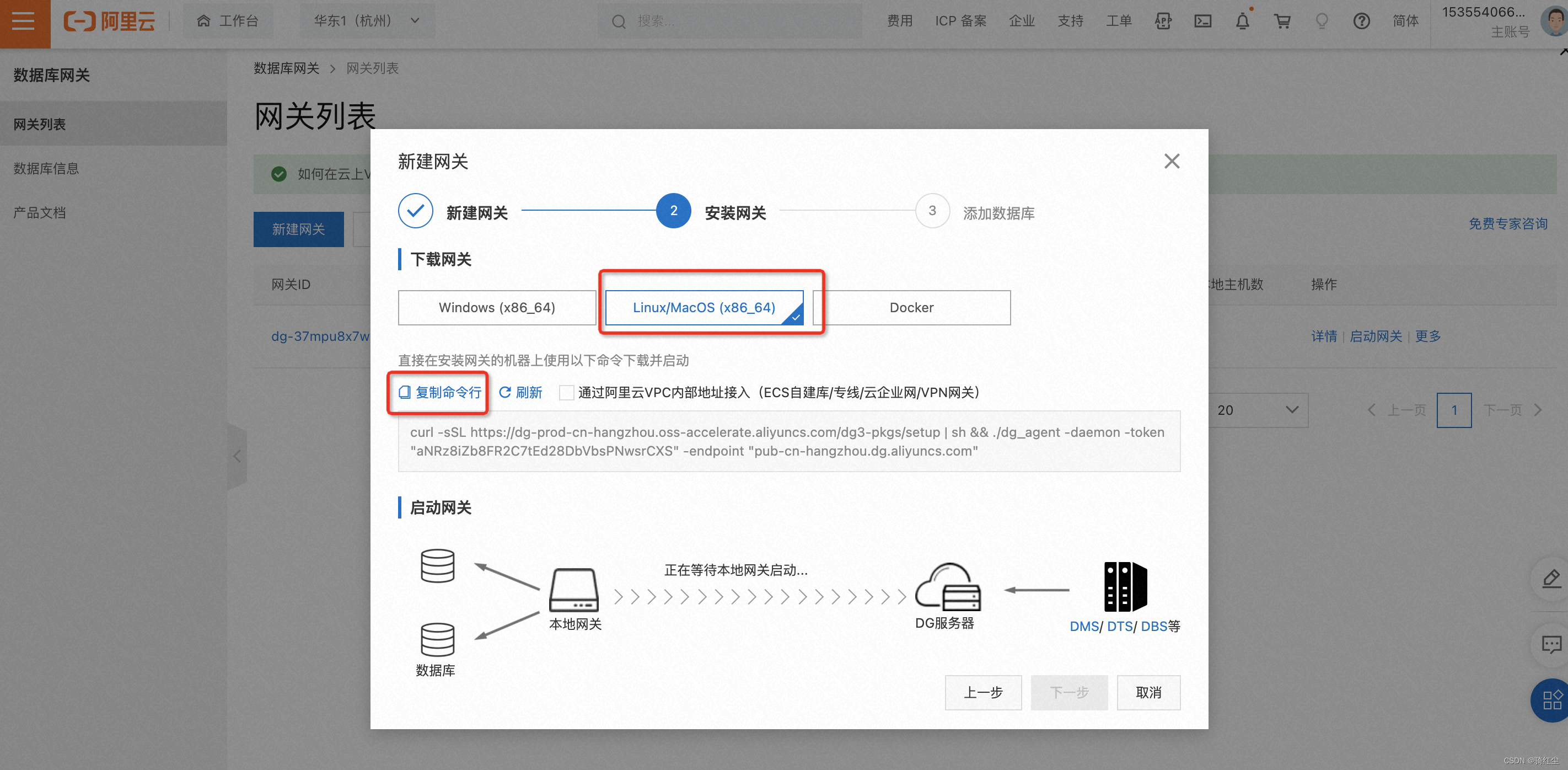Select 网关列表 in the sidebar

[113, 124]
